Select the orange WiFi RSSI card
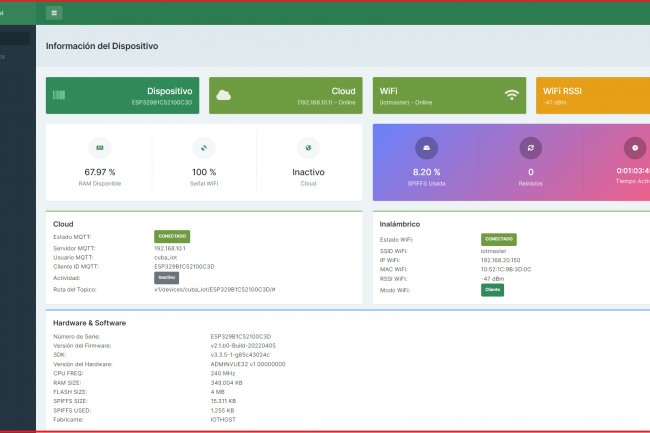Viewport: 650px width, 433px height. click(592, 96)
